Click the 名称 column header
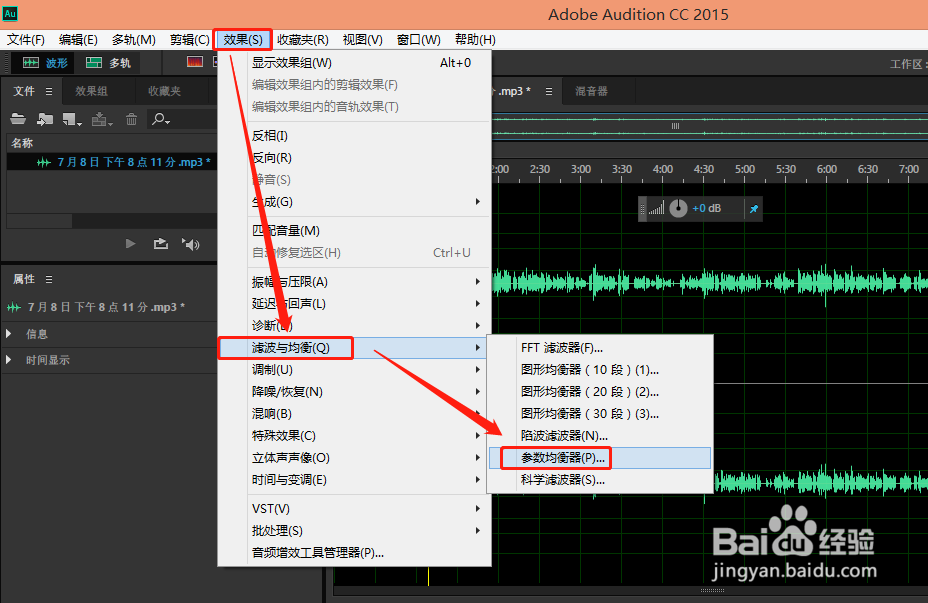This screenshot has width=928, height=603. pos(22,143)
